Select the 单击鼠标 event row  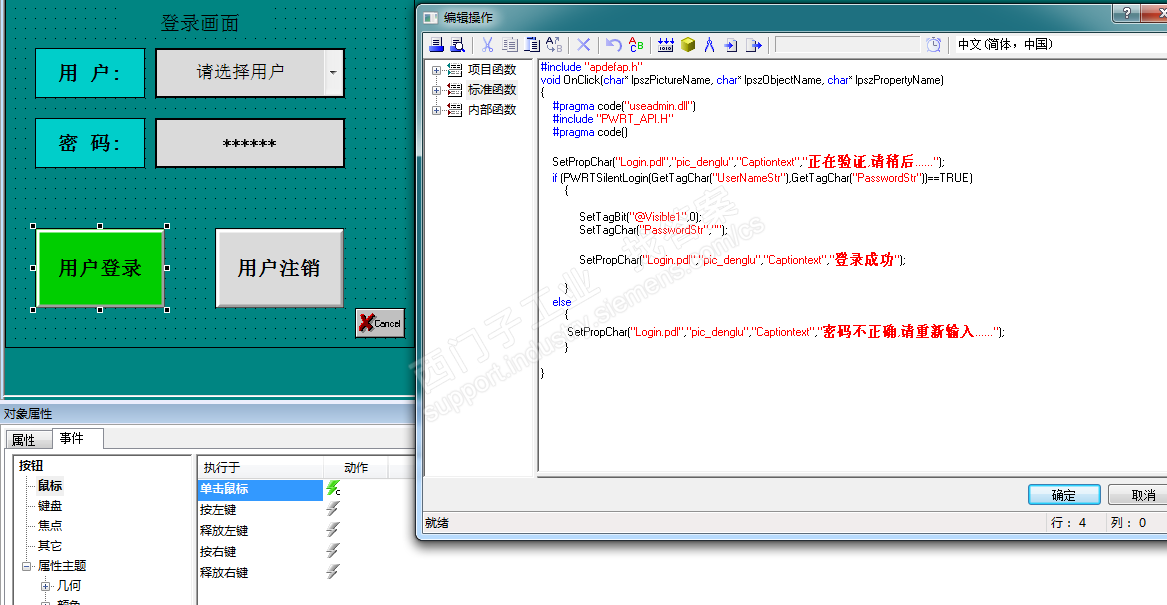260,489
